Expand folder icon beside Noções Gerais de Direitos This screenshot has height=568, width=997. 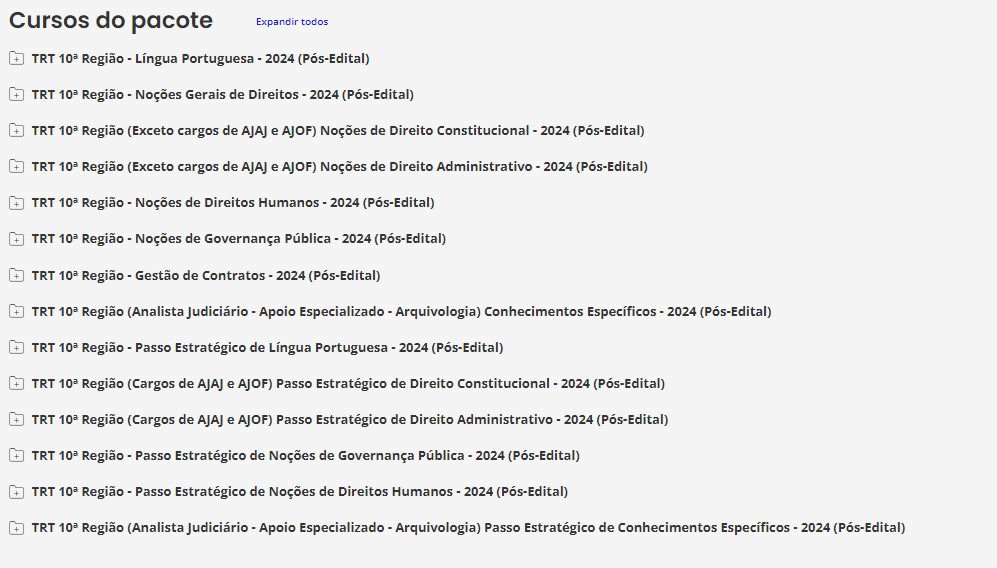tap(16, 95)
